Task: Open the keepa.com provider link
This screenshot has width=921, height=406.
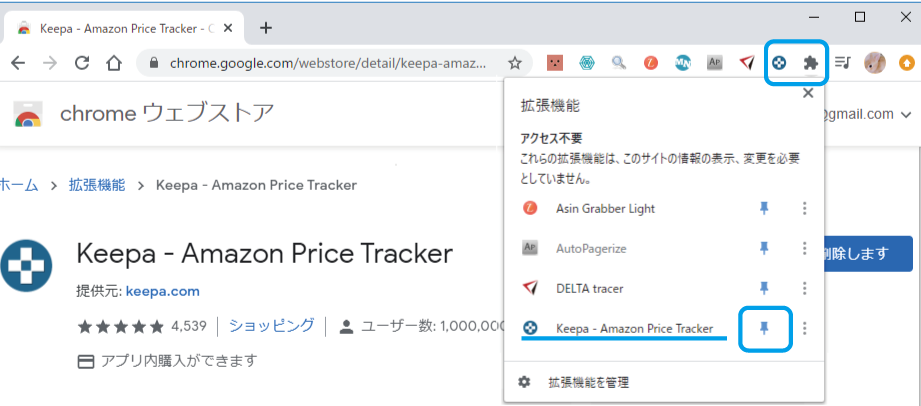Action: 162,292
